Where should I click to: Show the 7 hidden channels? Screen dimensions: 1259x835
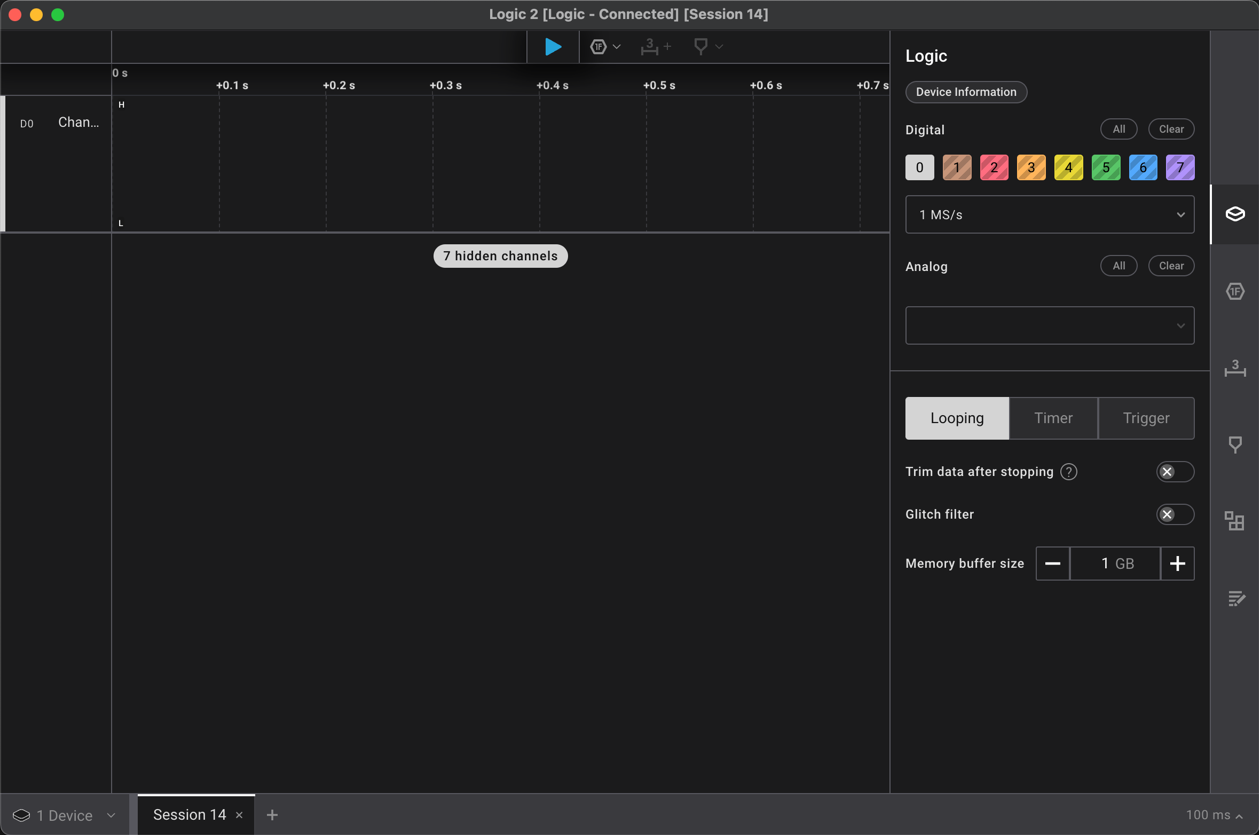point(500,256)
